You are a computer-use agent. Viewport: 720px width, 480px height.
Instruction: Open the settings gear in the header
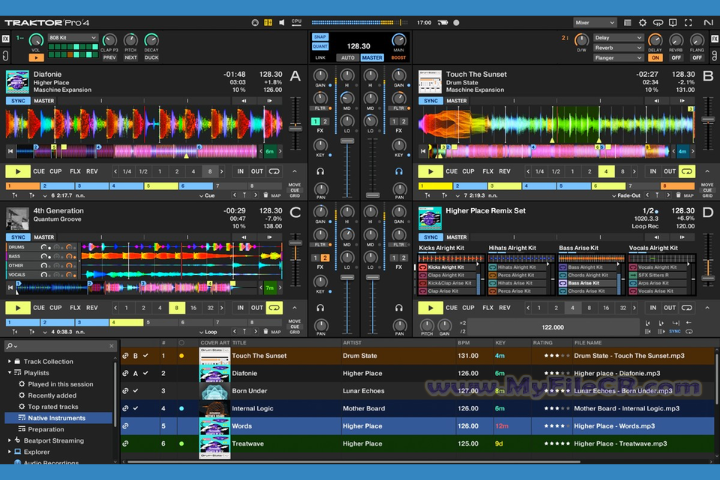tap(642, 23)
